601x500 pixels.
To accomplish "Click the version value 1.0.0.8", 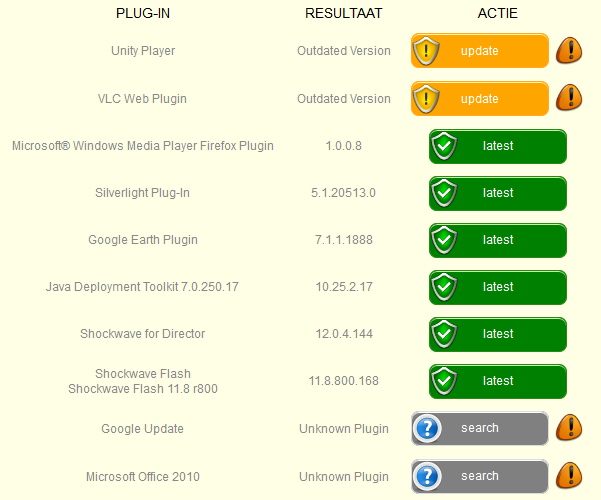I will click(x=343, y=146).
